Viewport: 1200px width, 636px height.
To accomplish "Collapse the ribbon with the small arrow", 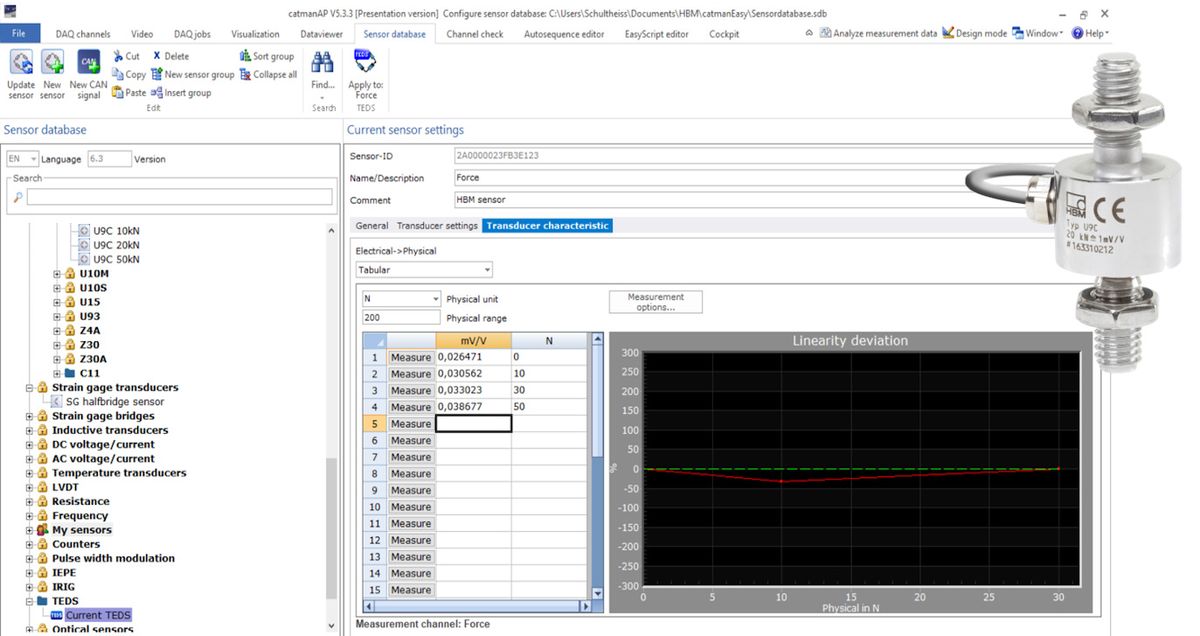I will point(808,33).
